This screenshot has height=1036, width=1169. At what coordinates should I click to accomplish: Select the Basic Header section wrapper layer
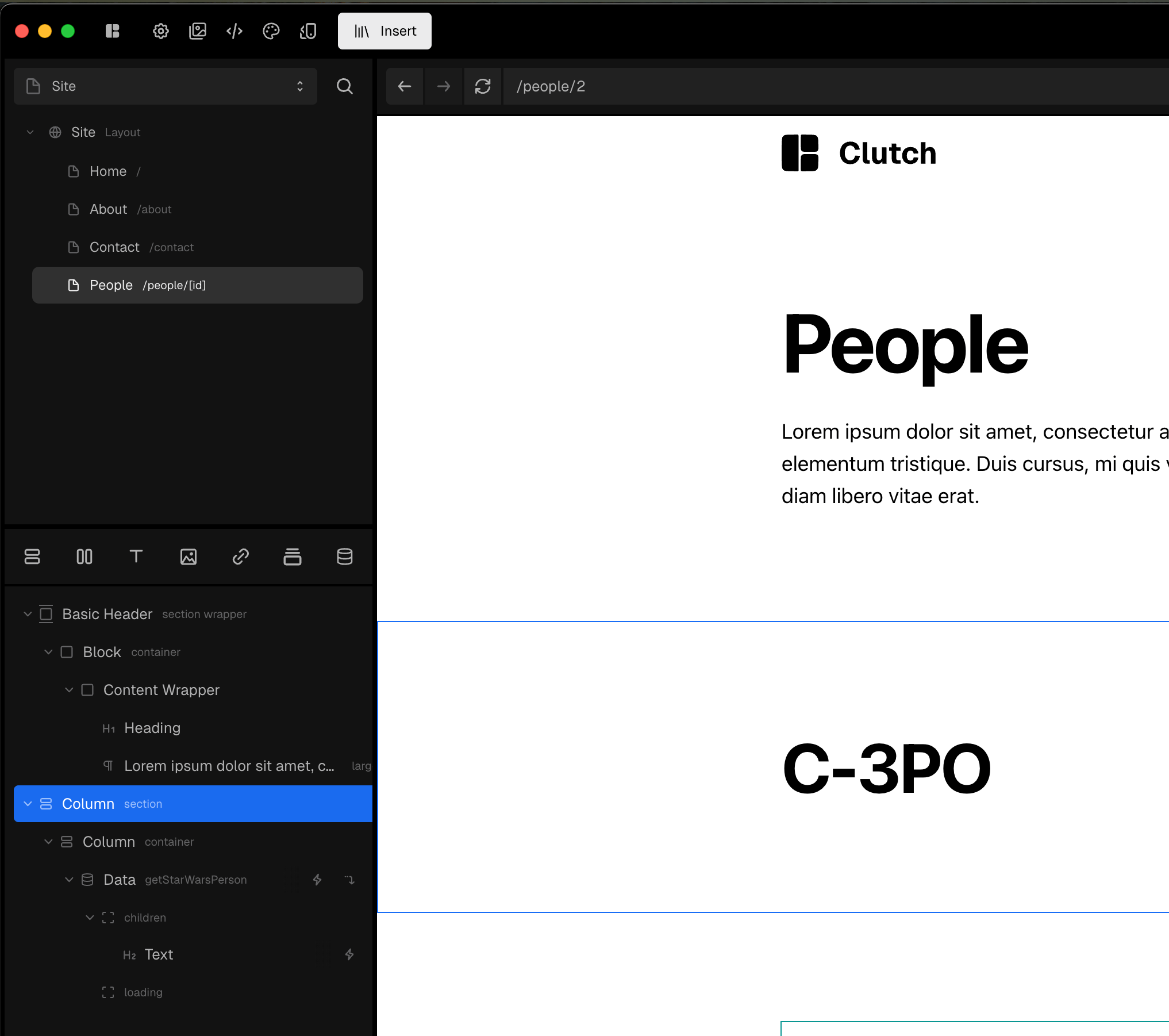(193, 614)
